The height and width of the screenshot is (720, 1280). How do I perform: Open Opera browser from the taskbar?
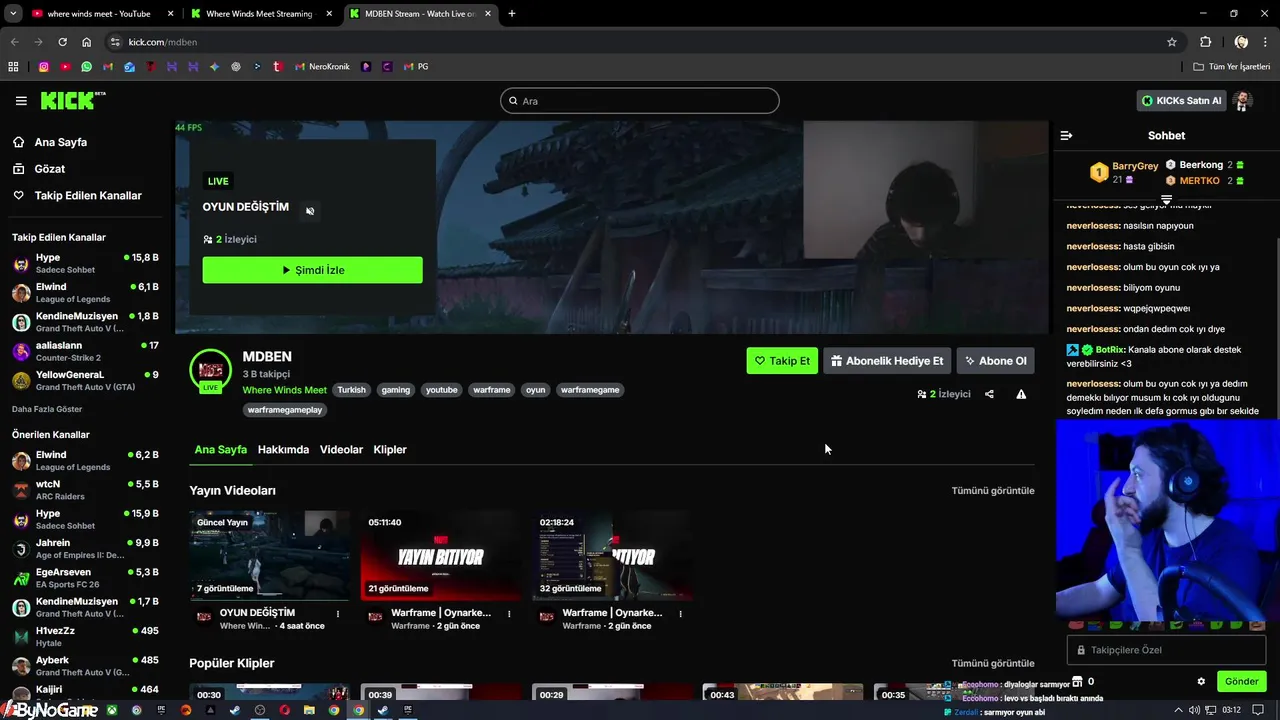click(x=284, y=710)
